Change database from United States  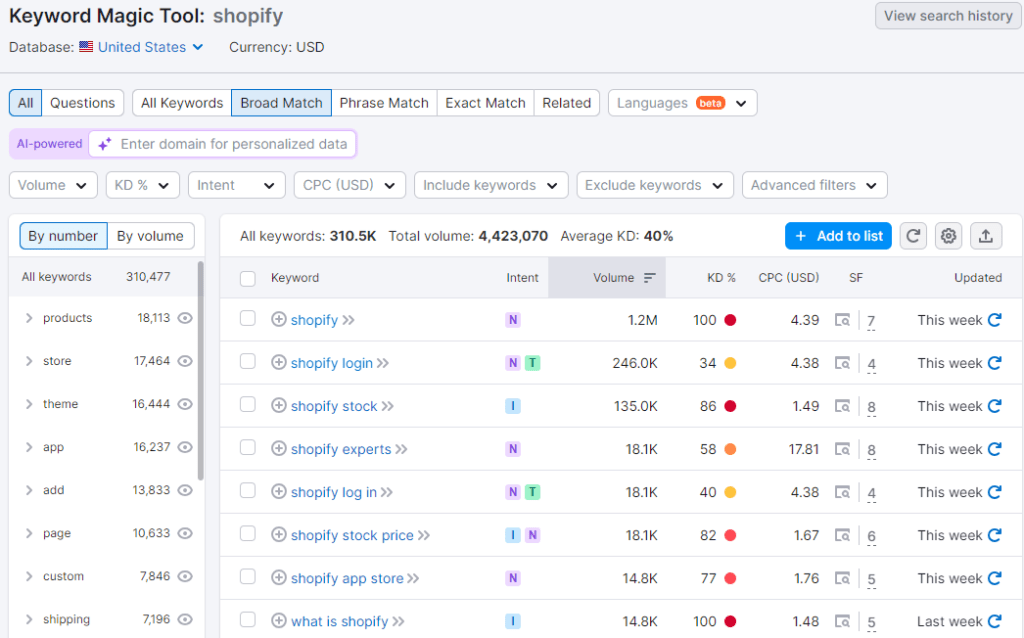click(x=150, y=47)
